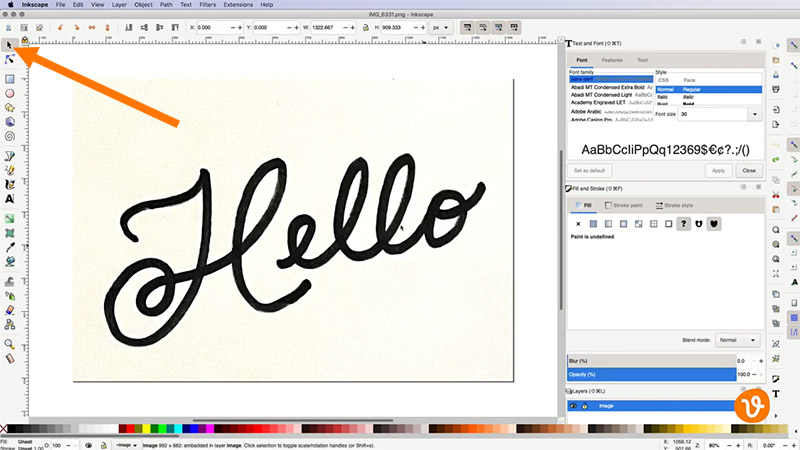The height and width of the screenshot is (450, 800).
Task: Select the Node edit tool
Action: pos(9,60)
